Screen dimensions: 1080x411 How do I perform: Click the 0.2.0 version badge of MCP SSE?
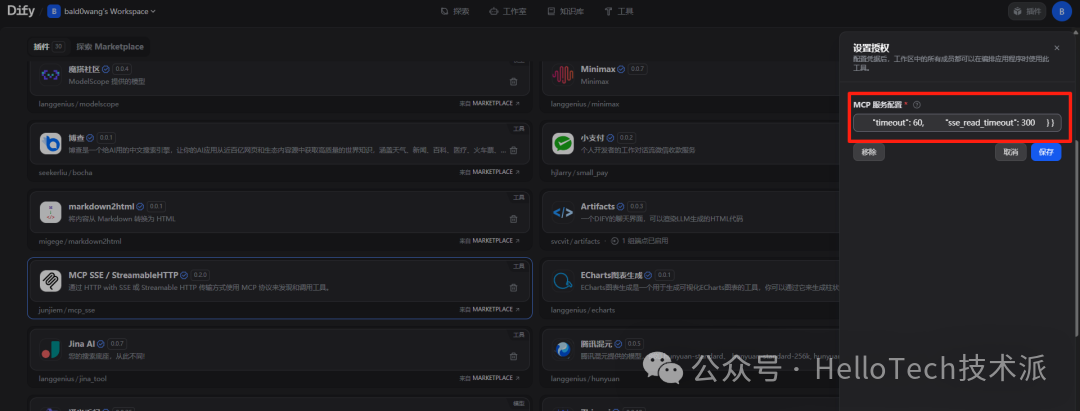(x=200, y=275)
